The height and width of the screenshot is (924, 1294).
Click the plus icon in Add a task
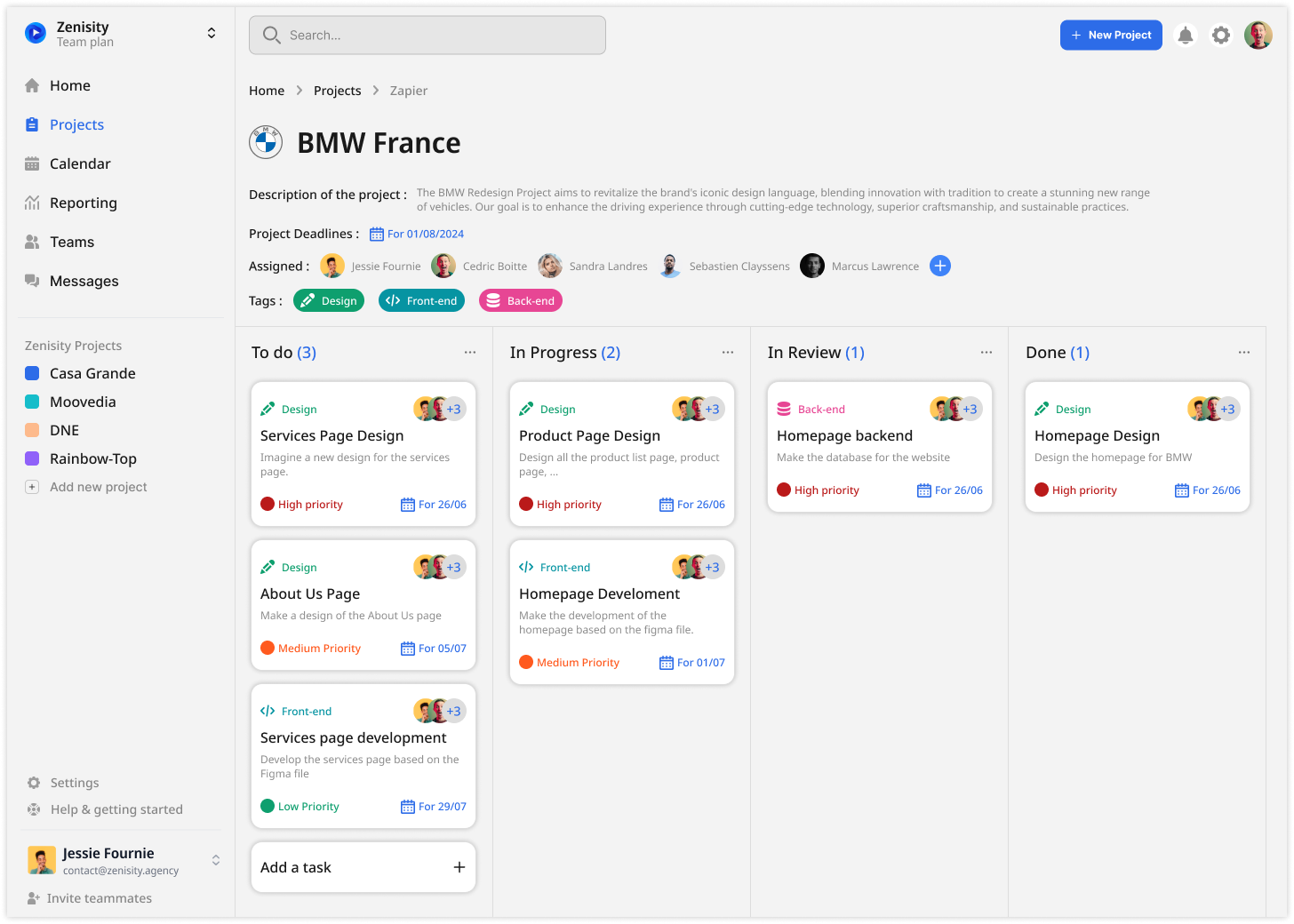point(459,867)
